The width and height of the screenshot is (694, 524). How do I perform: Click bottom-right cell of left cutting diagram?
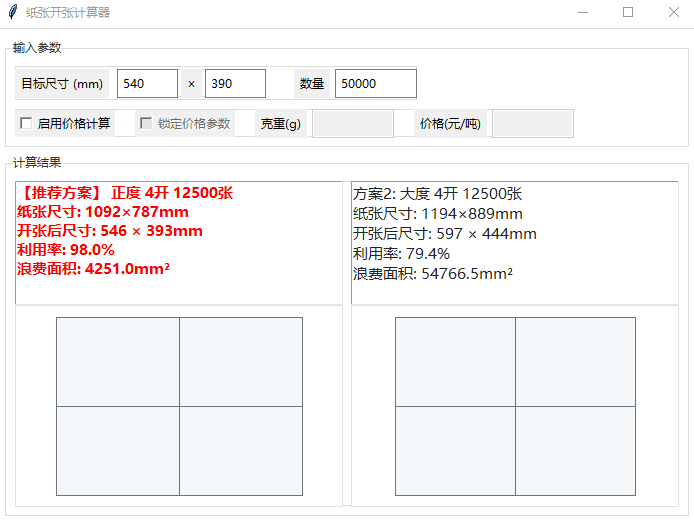tap(241, 451)
